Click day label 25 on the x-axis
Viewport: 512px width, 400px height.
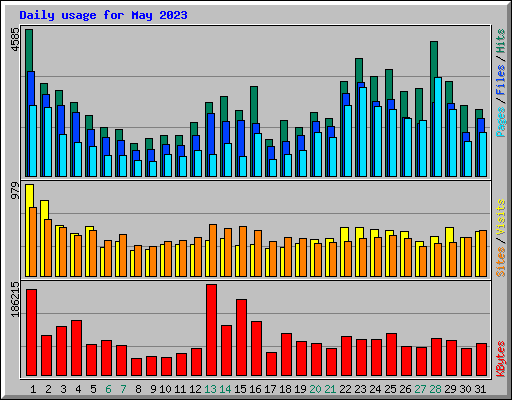[390, 389]
